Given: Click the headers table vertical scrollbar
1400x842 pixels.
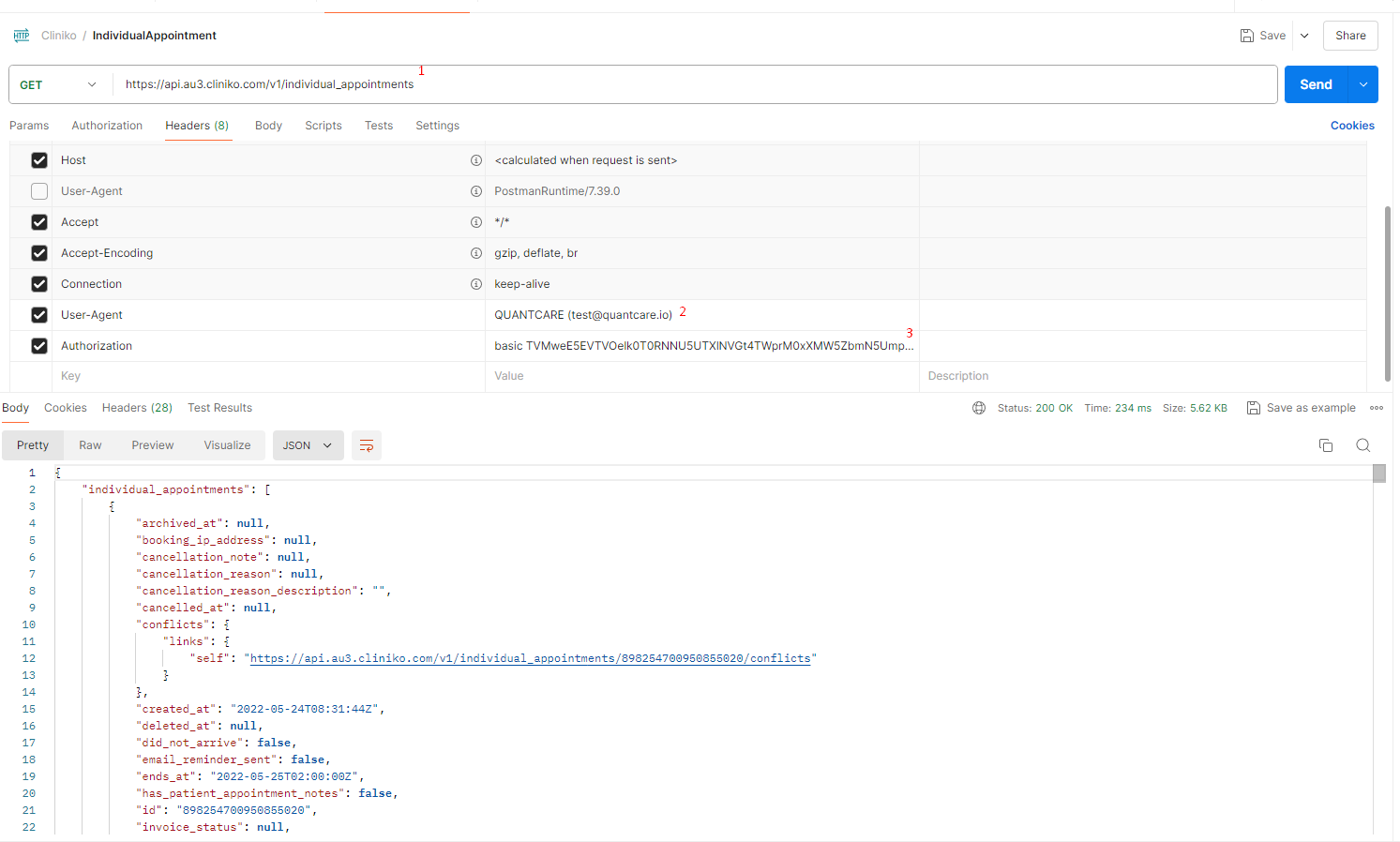Looking at the screenshot, I should tap(1388, 293).
